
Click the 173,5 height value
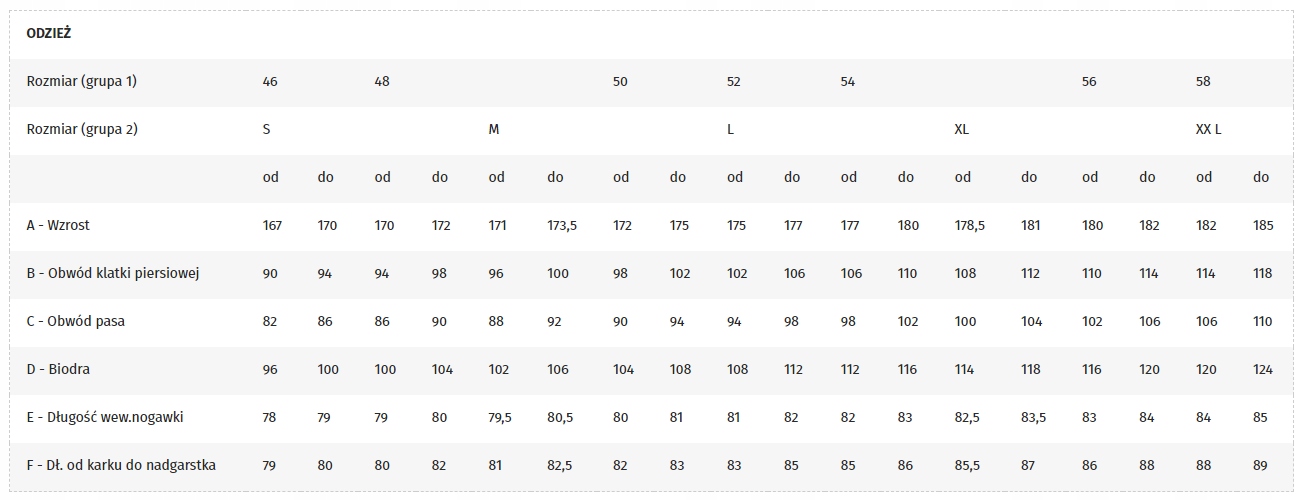(x=562, y=225)
